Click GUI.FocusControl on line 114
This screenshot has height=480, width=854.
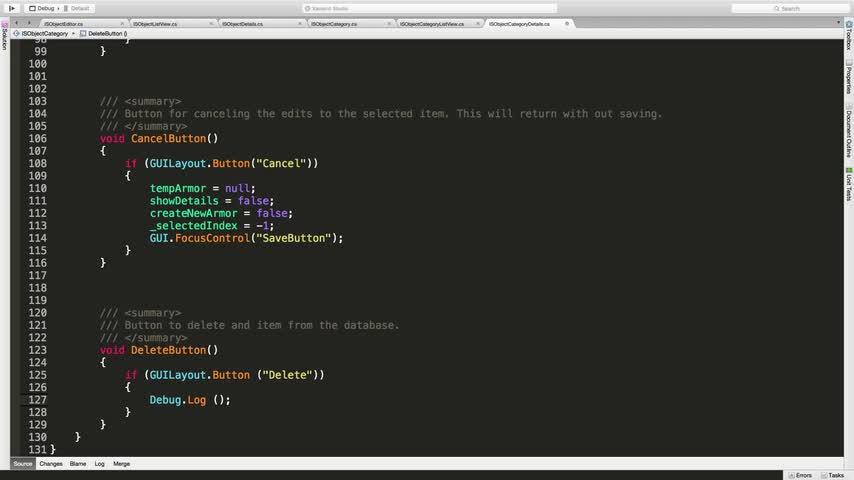[x=199, y=238]
